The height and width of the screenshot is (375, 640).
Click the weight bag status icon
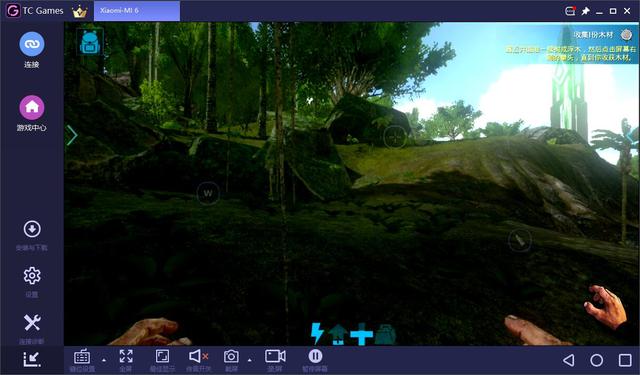pyautogui.click(x=385, y=335)
